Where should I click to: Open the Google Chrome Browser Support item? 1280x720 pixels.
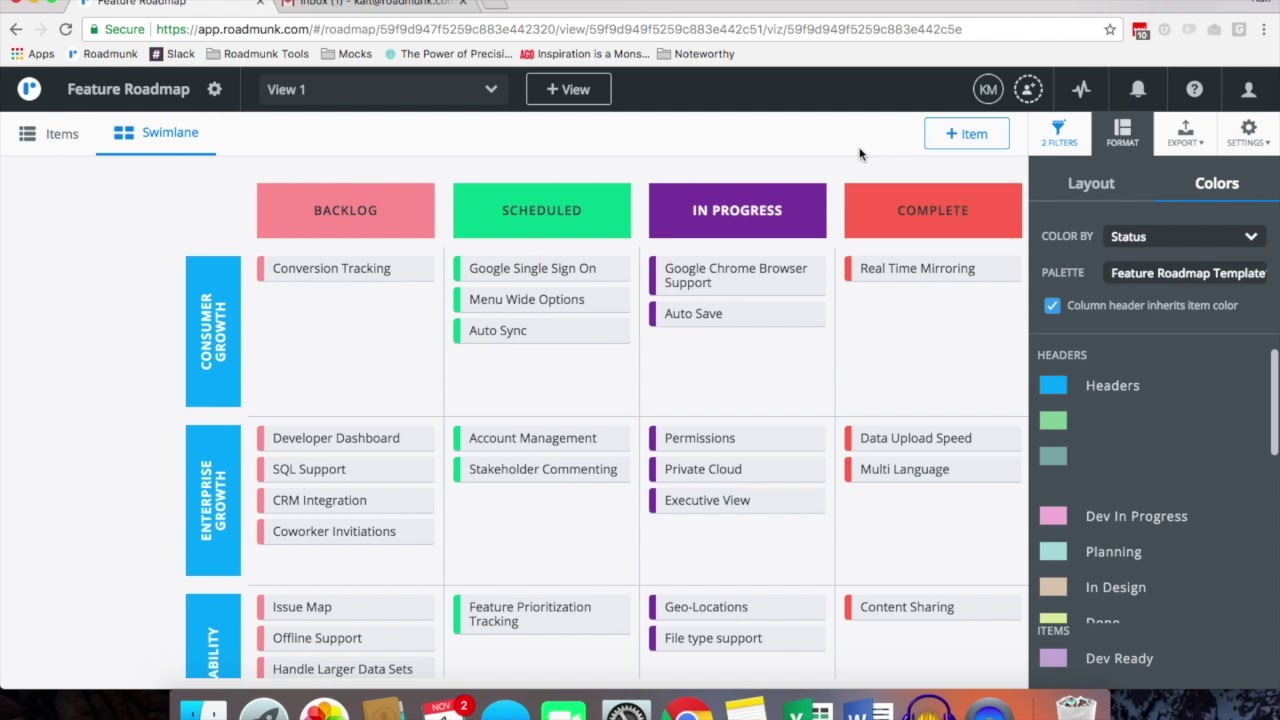[x=737, y=275]
